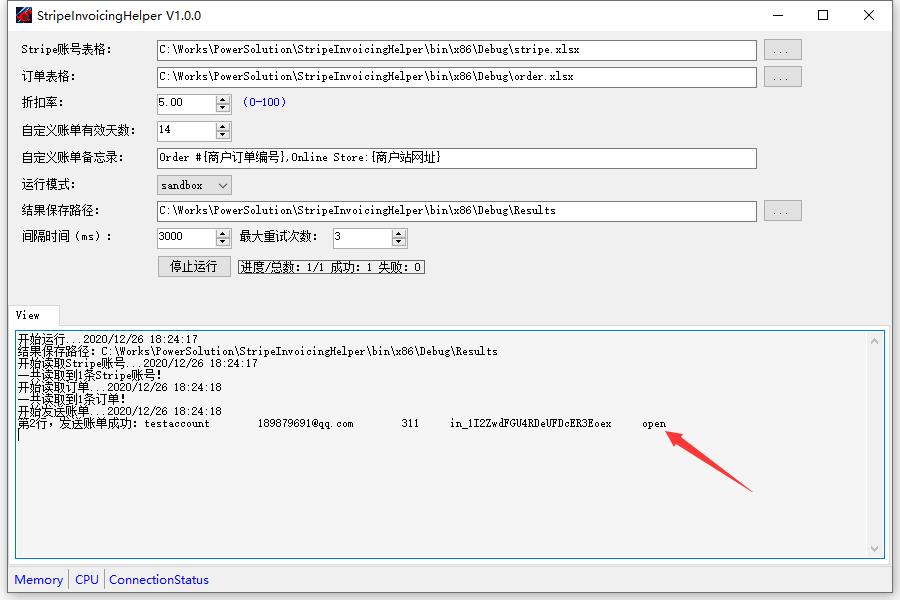The image size is (900, 600).
Task: Increase 自定义账单有效天数 with up arrow
Action: pos(223,126)
